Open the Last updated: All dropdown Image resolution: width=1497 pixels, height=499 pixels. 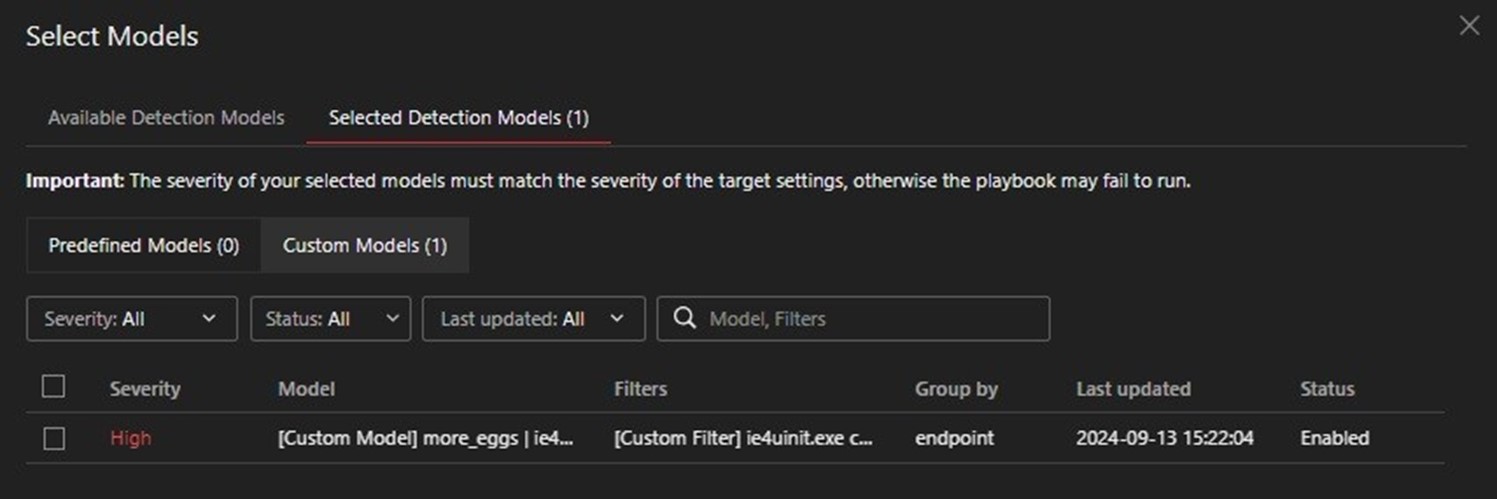coord(533,319)
